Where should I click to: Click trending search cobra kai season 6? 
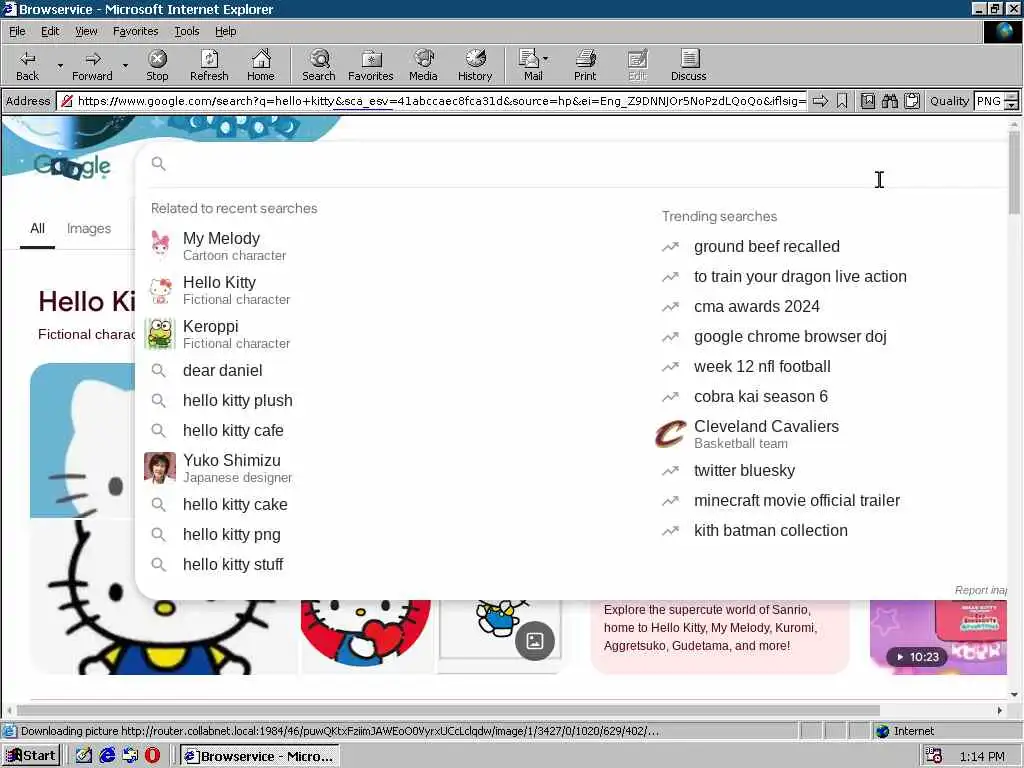(761, 396)
